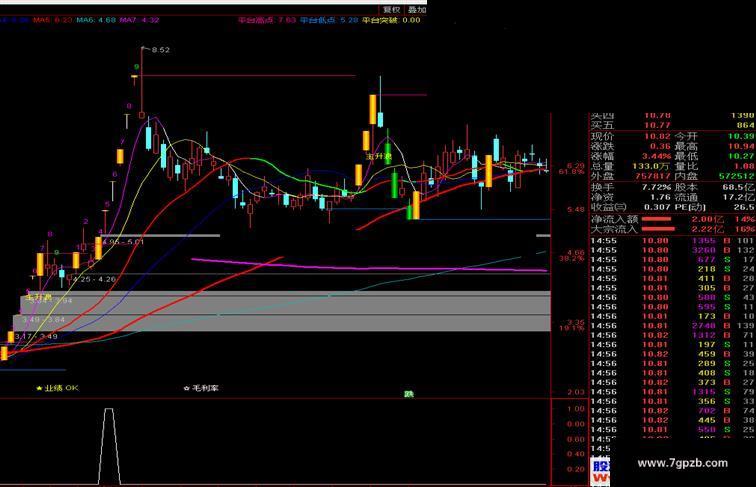756x487 pixels.
Task: Click the 最低 value 10.27
Action: 741,156
